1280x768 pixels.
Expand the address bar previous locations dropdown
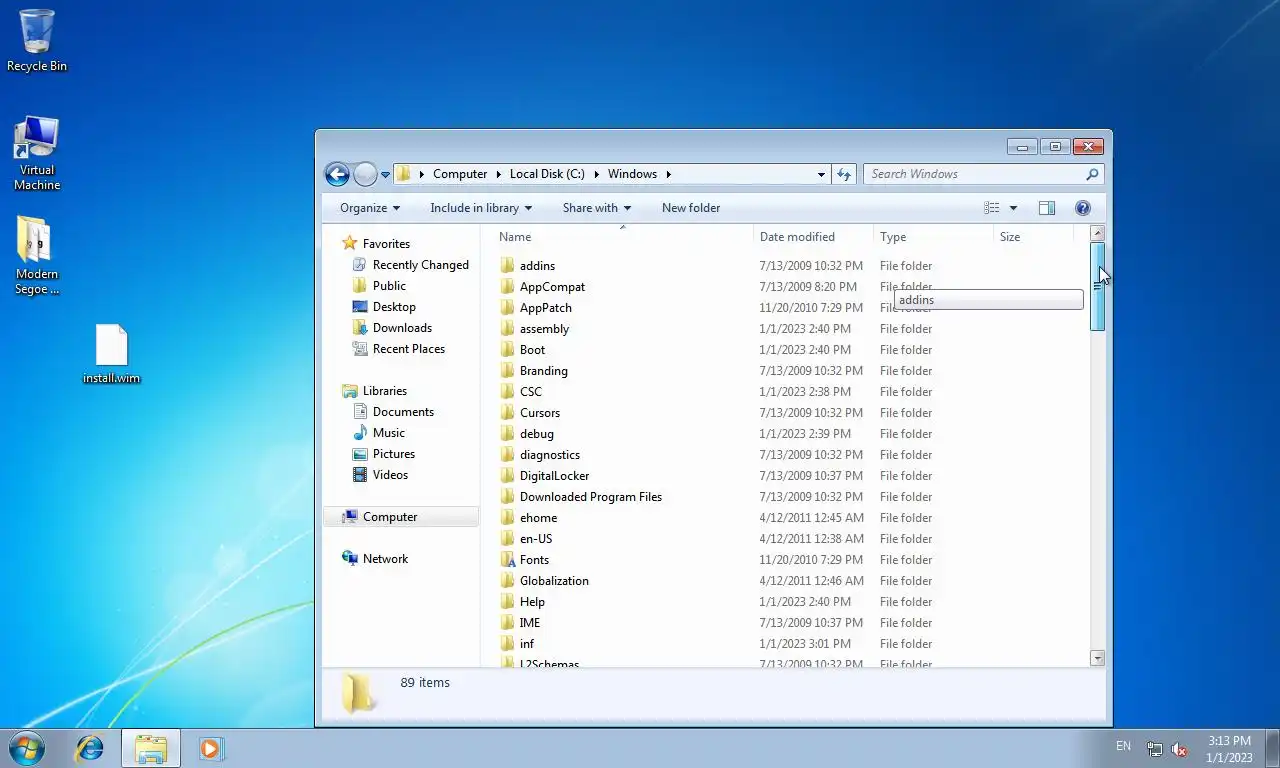[x=821, y=174]
